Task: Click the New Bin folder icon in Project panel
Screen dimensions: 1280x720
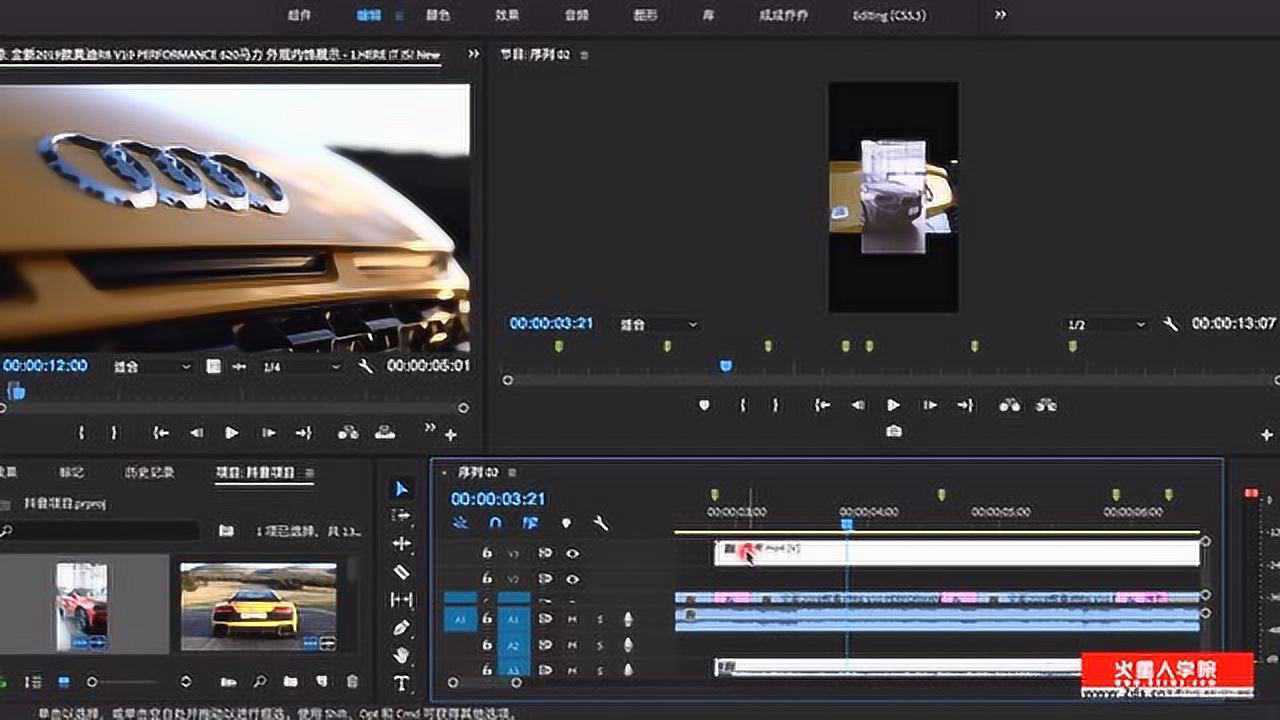Action: point(290,681)
